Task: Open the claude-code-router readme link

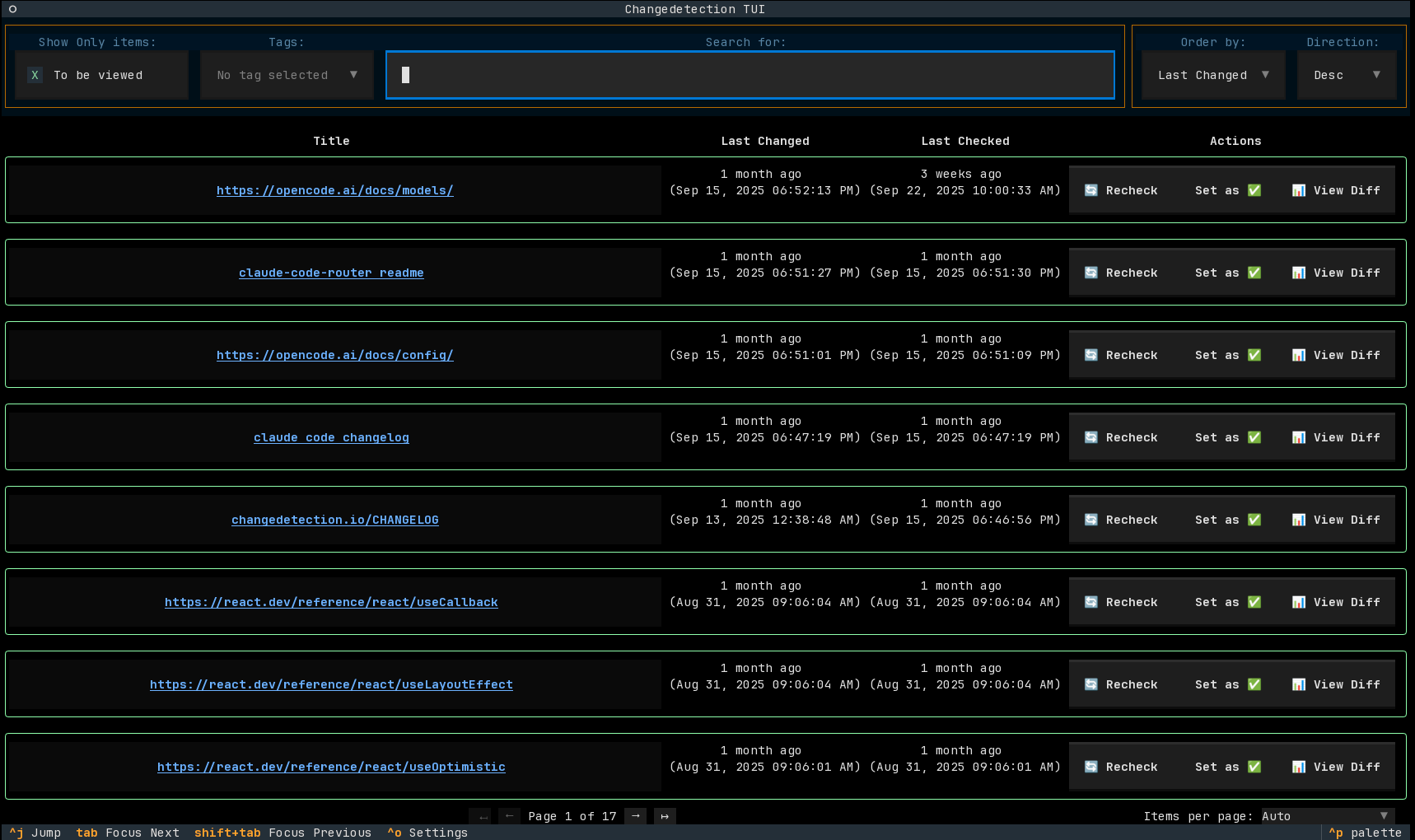Action: click(x=331, y=273)
